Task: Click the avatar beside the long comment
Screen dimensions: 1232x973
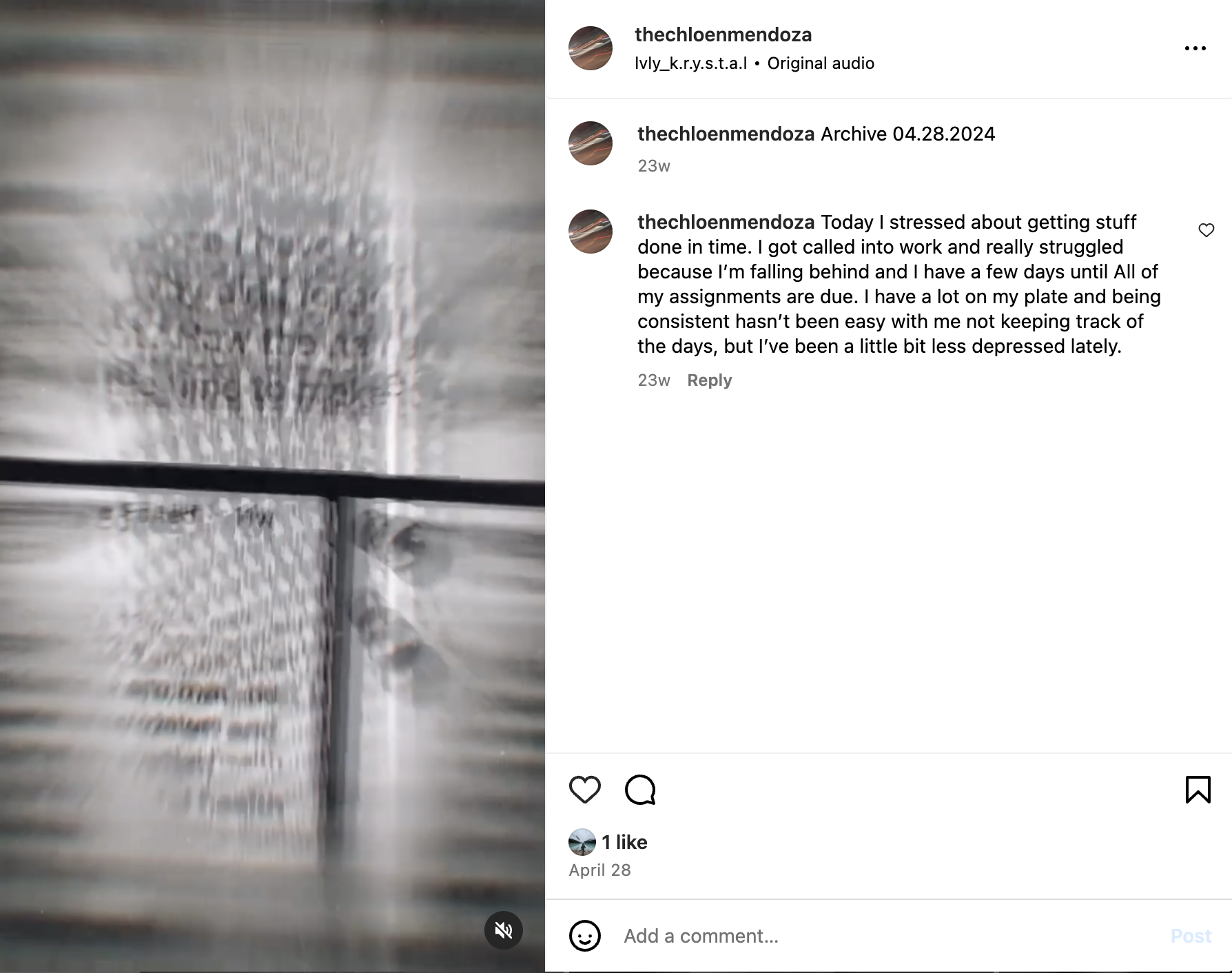Action: (x=591, y=232)
